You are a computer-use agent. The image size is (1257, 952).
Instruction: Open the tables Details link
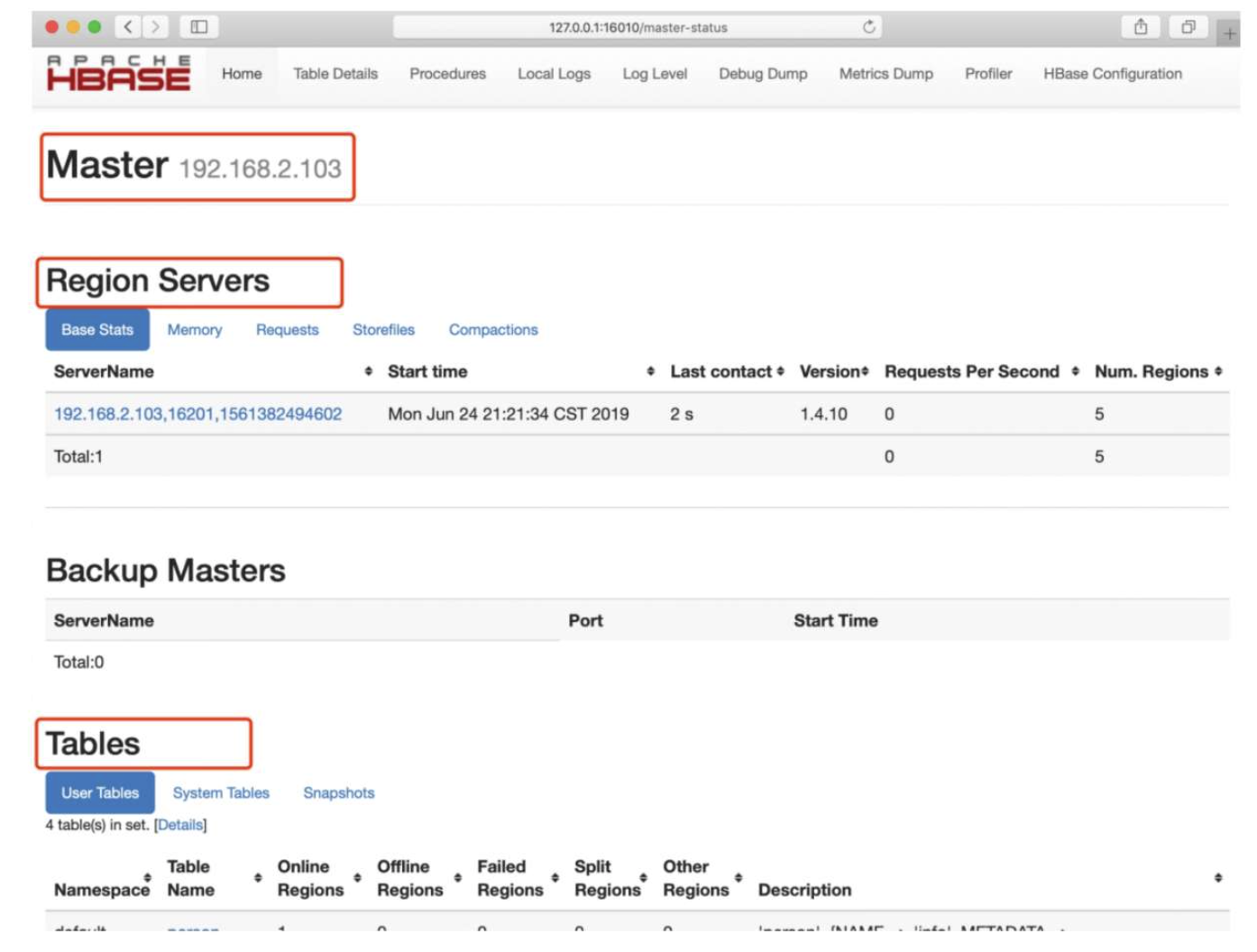point(180,825)
